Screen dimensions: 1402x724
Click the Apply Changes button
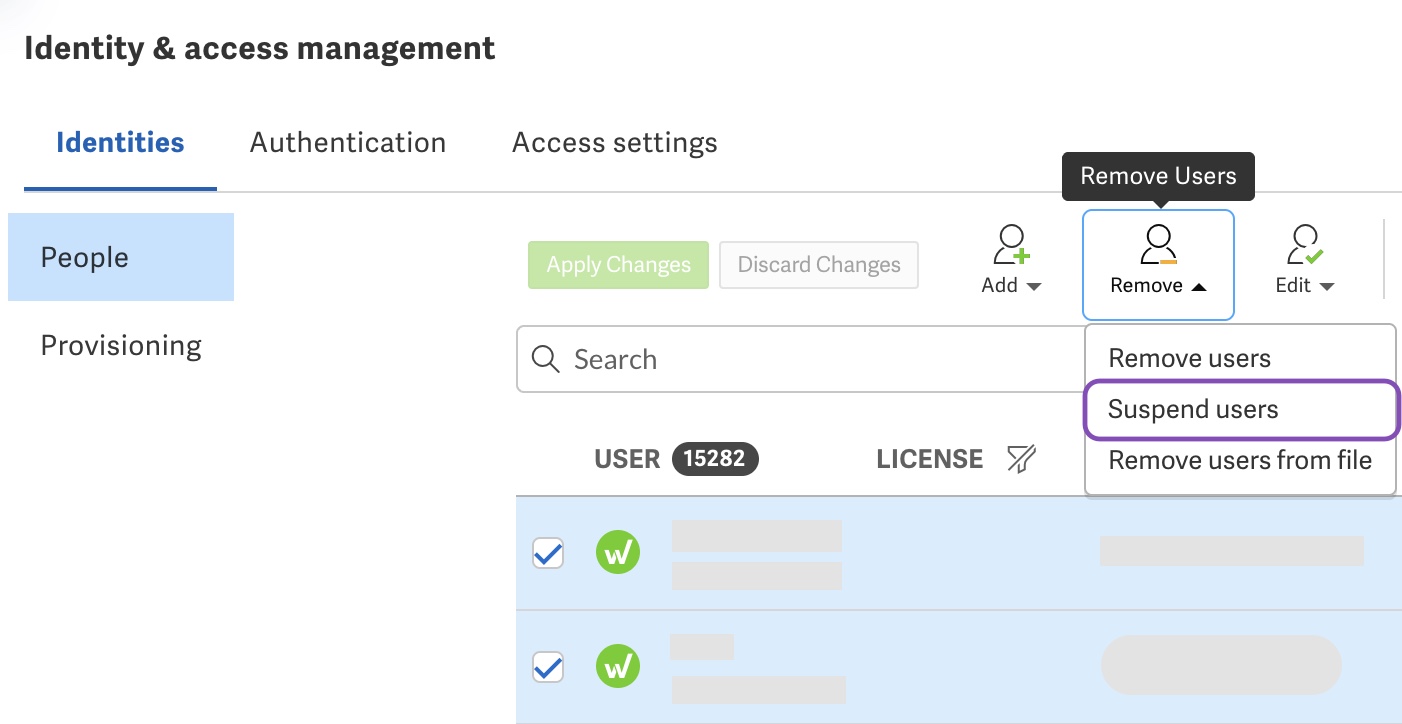coord(618,265)
